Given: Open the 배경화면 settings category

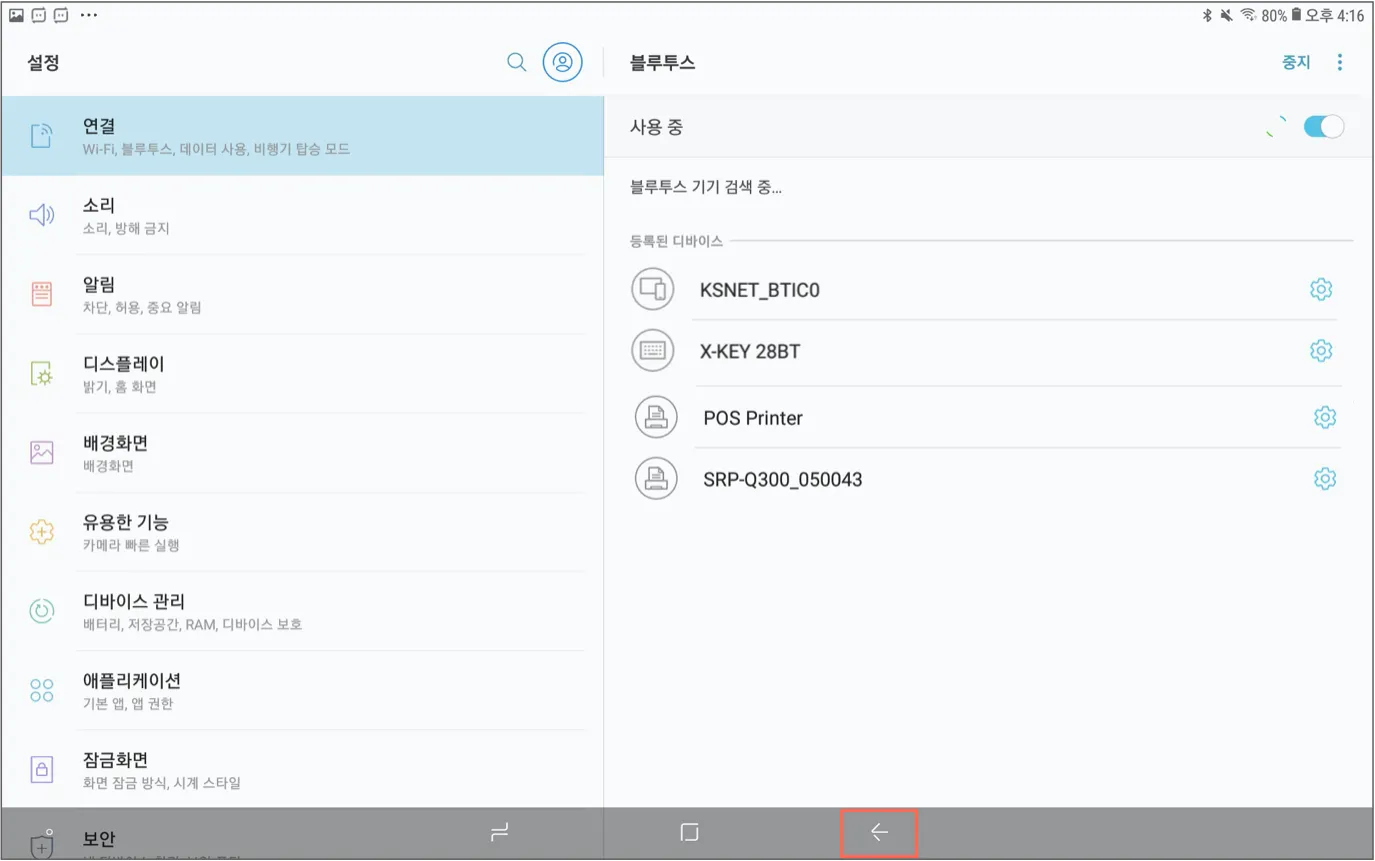Looking at the screenshot, I should point(302,452).
